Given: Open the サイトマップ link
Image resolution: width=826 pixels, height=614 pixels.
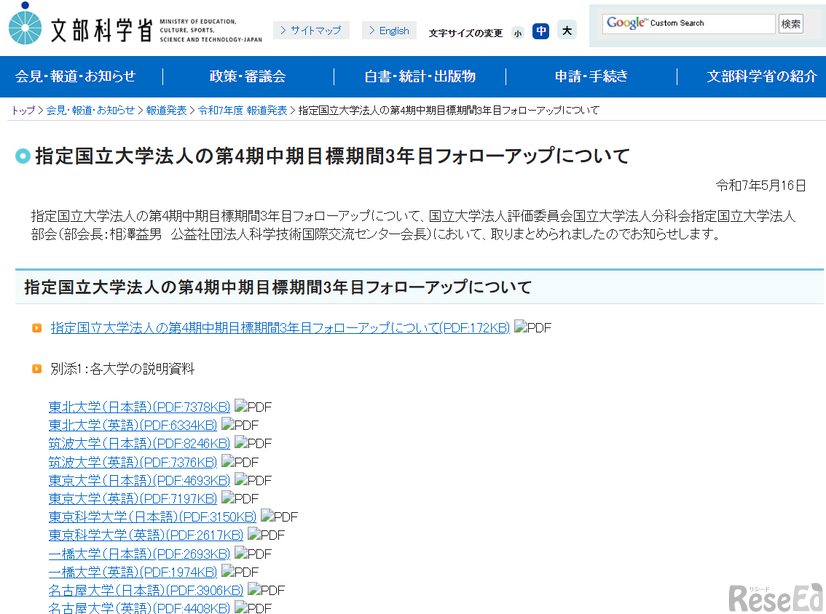Looking at the screenshot, I should coord(311,31).
